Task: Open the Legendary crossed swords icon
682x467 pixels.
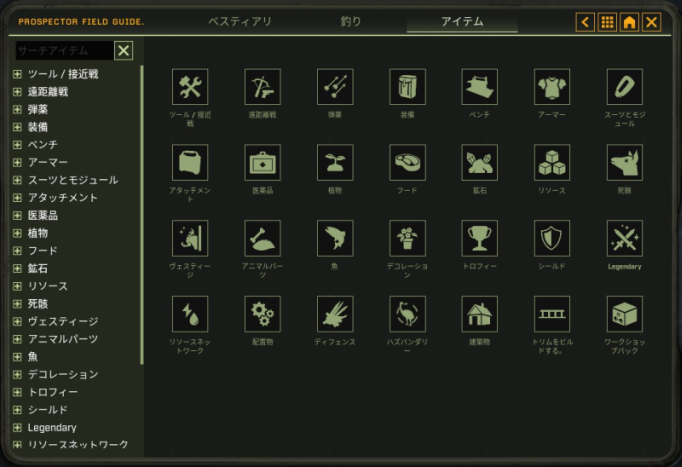Action: click(x=625, y=238)
